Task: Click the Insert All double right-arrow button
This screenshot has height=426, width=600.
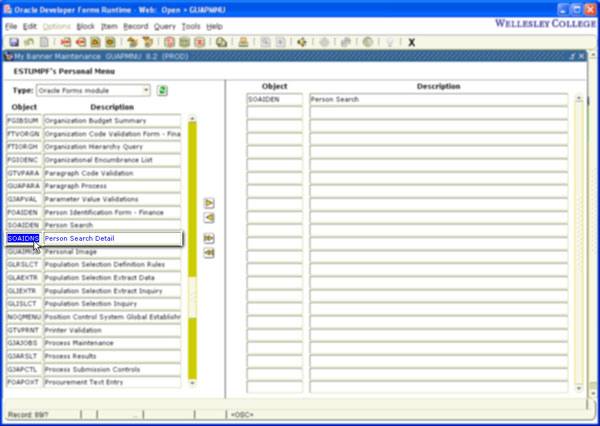Action: pyautogui.click(x=209, y=238)
